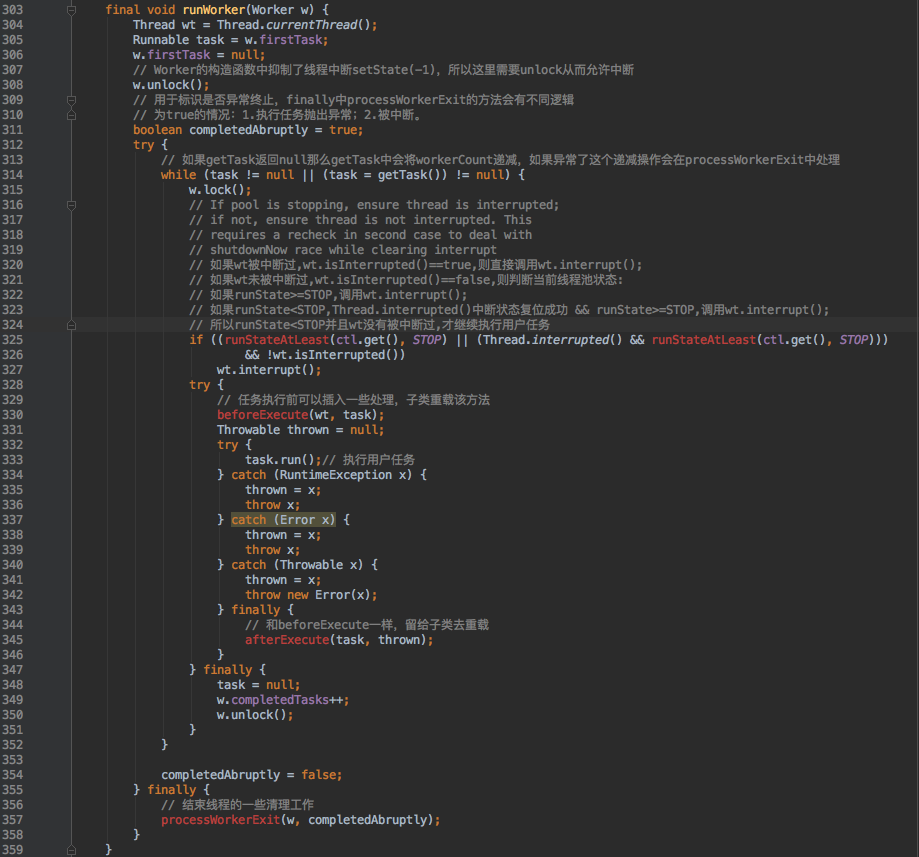919x857 pixels.
Task: Click Thread.interrupted() in the if condition
Action: 553,340
